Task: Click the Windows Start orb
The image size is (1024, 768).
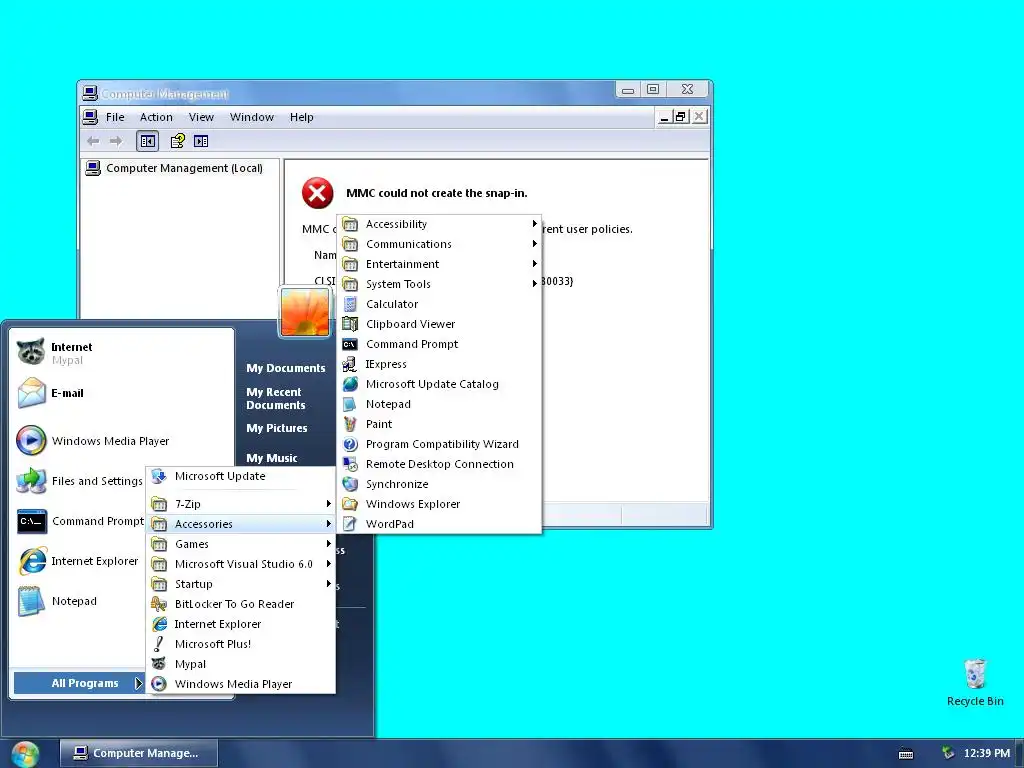Action: (x=24, y=754)
